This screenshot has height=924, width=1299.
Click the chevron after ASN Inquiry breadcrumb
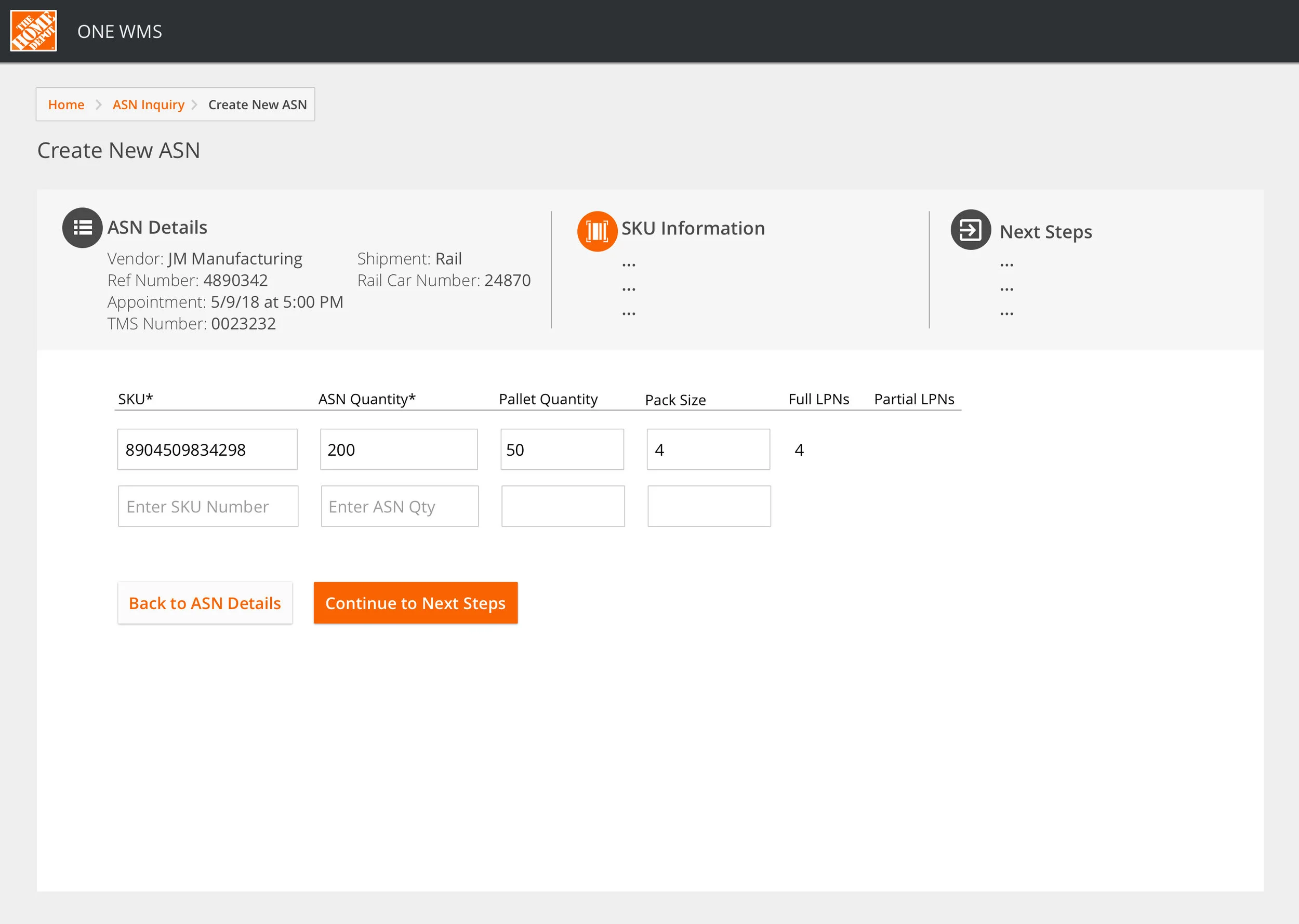pyautogui.click(x=194, y=104)
